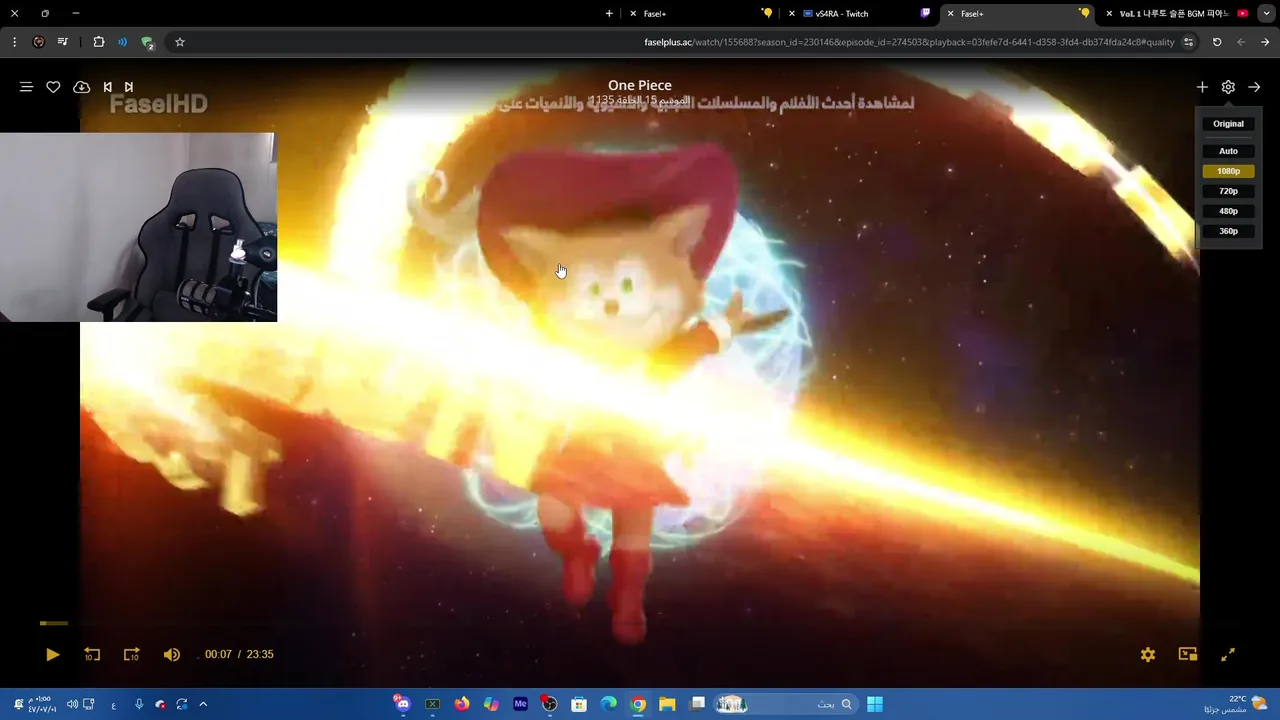The image size is (1280, 720).
Task: Select 1080p quality
Action: click(1228, 171)
